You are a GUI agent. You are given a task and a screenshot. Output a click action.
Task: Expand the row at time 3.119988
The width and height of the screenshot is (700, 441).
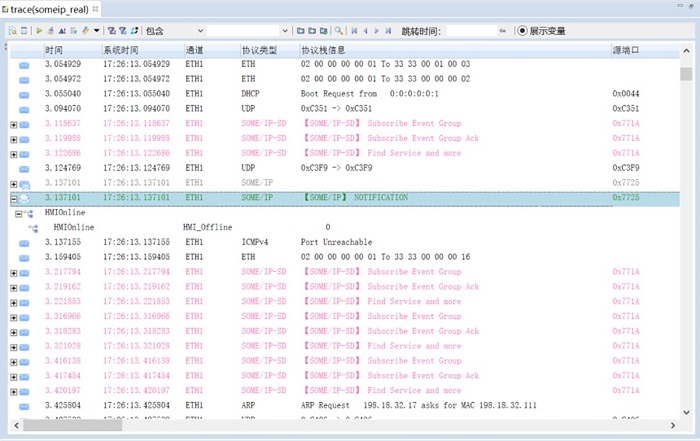(14, 139)
